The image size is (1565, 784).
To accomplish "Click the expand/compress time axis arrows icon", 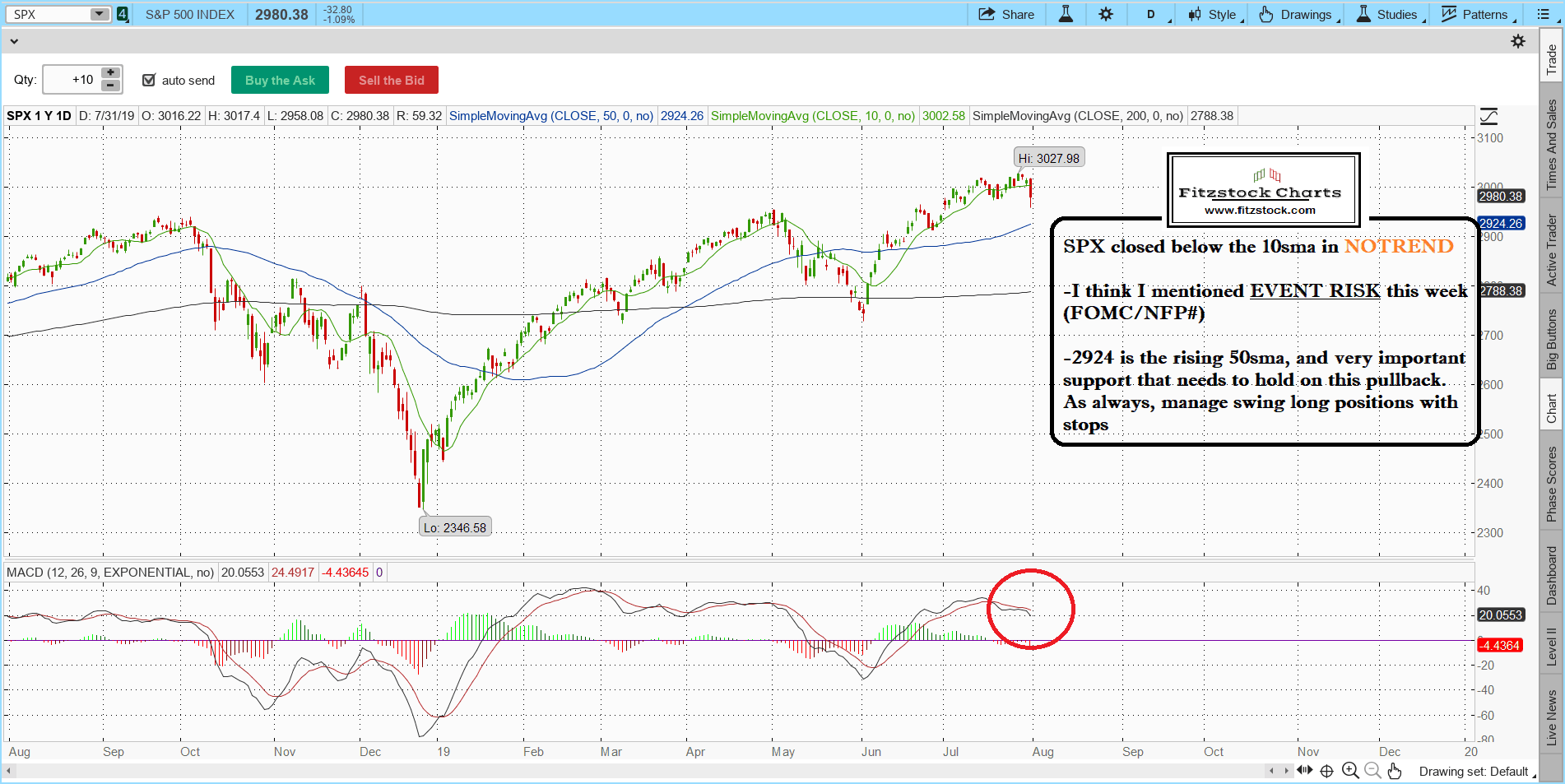I will tap(1304, 771).
